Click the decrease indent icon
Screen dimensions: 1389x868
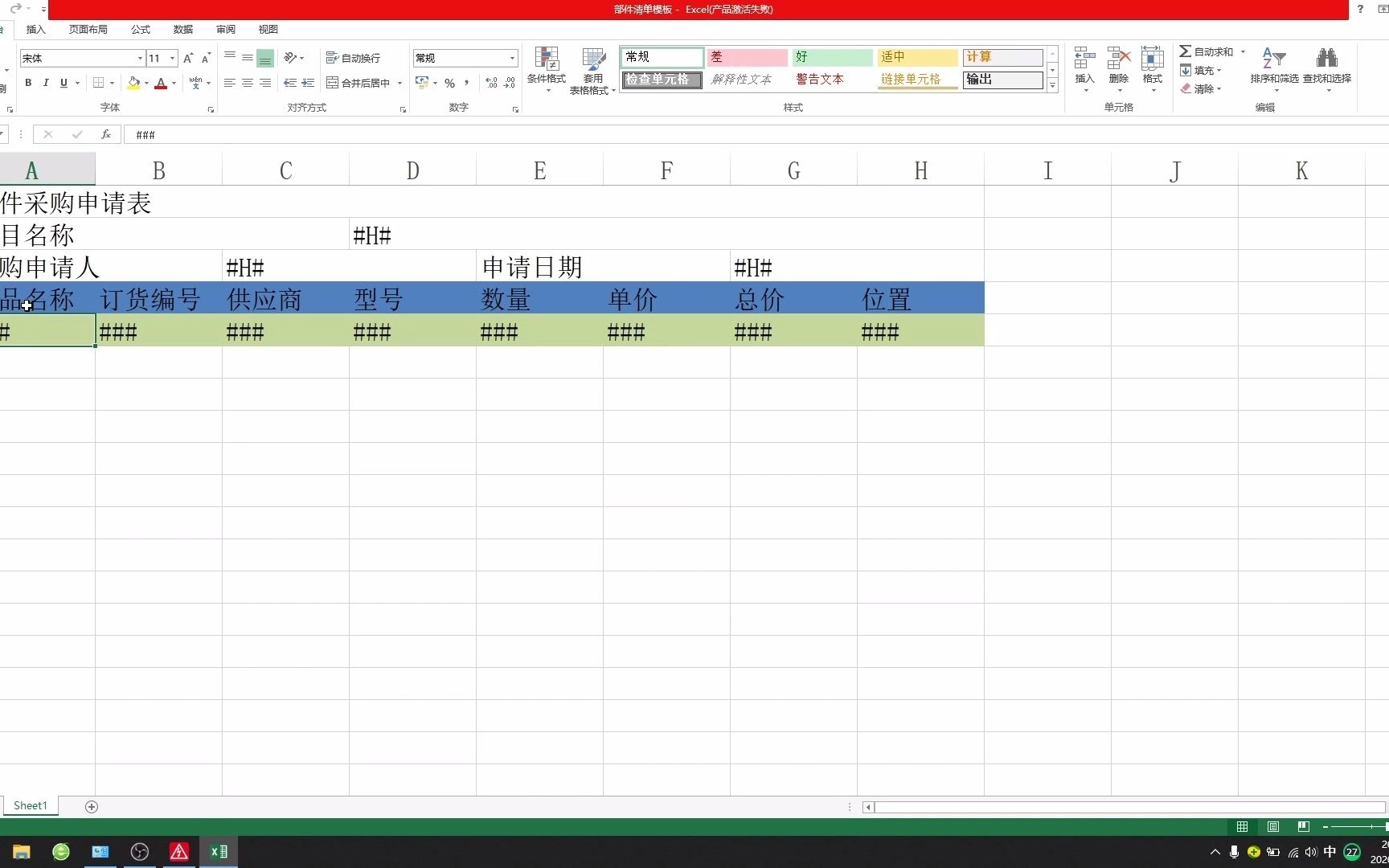click(290, 83)
